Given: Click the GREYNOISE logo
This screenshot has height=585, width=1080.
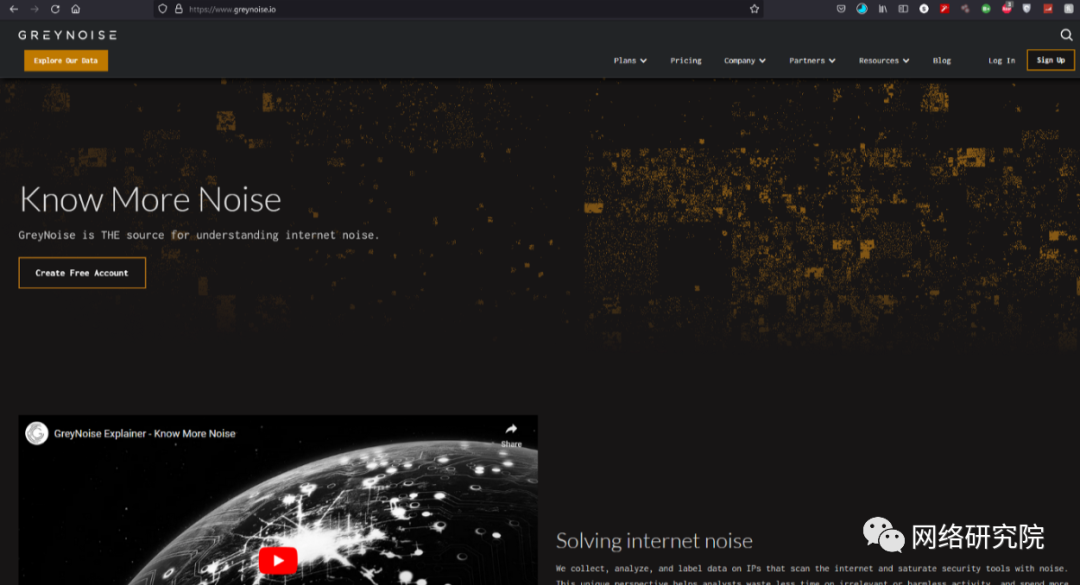Looking at the screenshot, I should point(68,35).
